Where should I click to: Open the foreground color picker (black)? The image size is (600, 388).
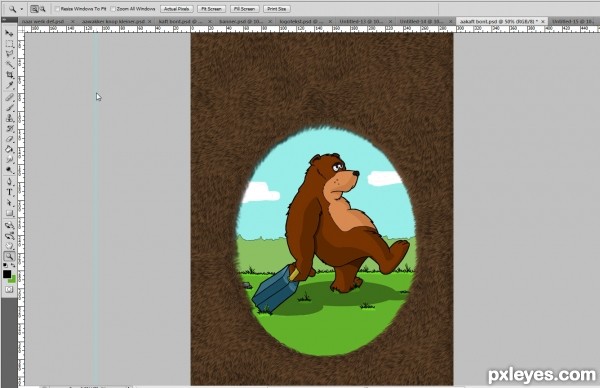[7, 274]
